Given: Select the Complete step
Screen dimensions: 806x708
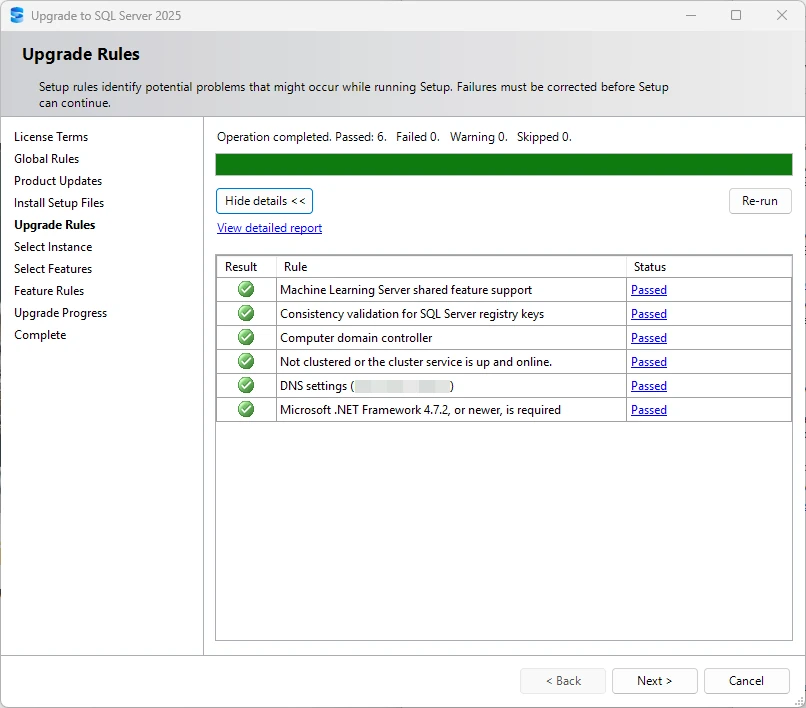Looking at the screenshot, I should [x=40, y=335].
